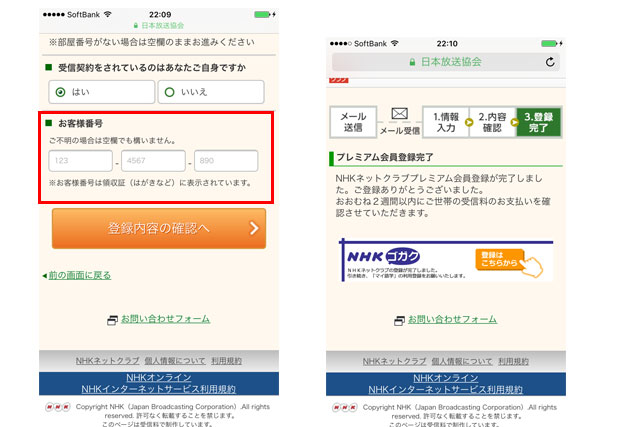This screenshot has height=427, width=640.
Task: Tap the window icon beside right お問い合わせフォーム
Action: [x=399, y=320]
